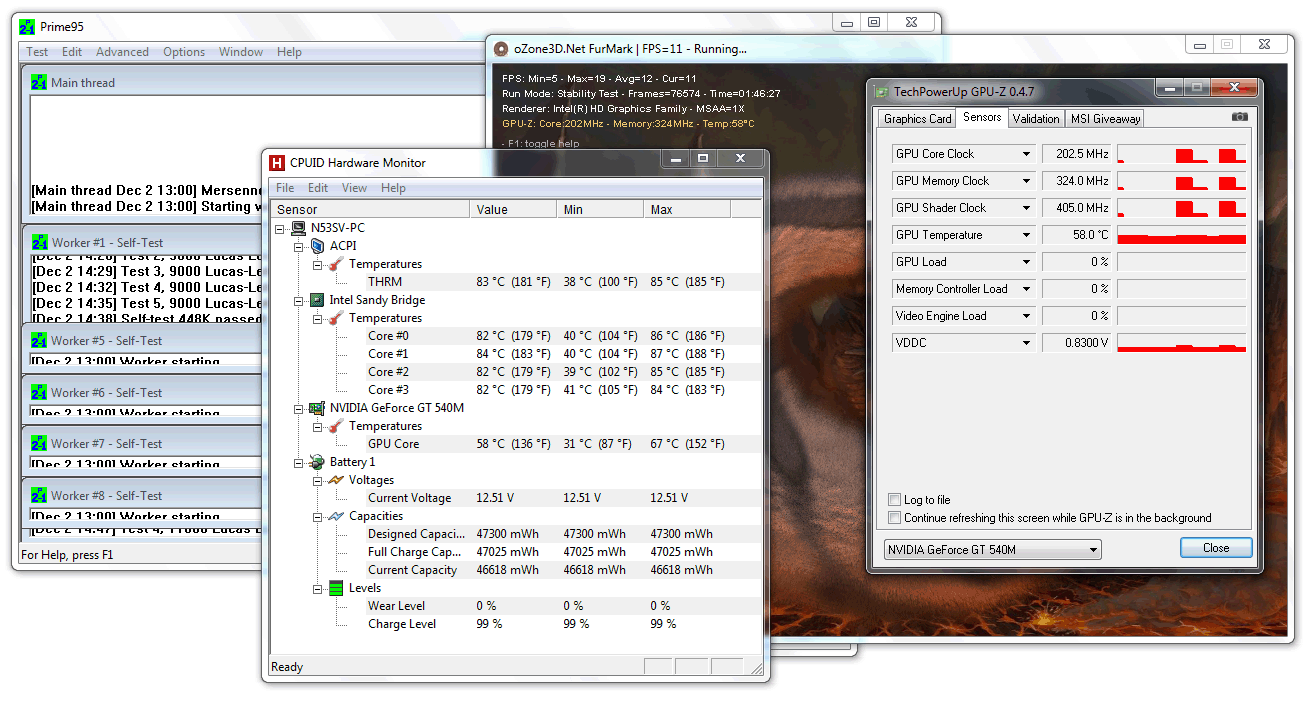Click the Capacities icon under Battery 1
Screen dimensions: 1316x702
(337, 515)
